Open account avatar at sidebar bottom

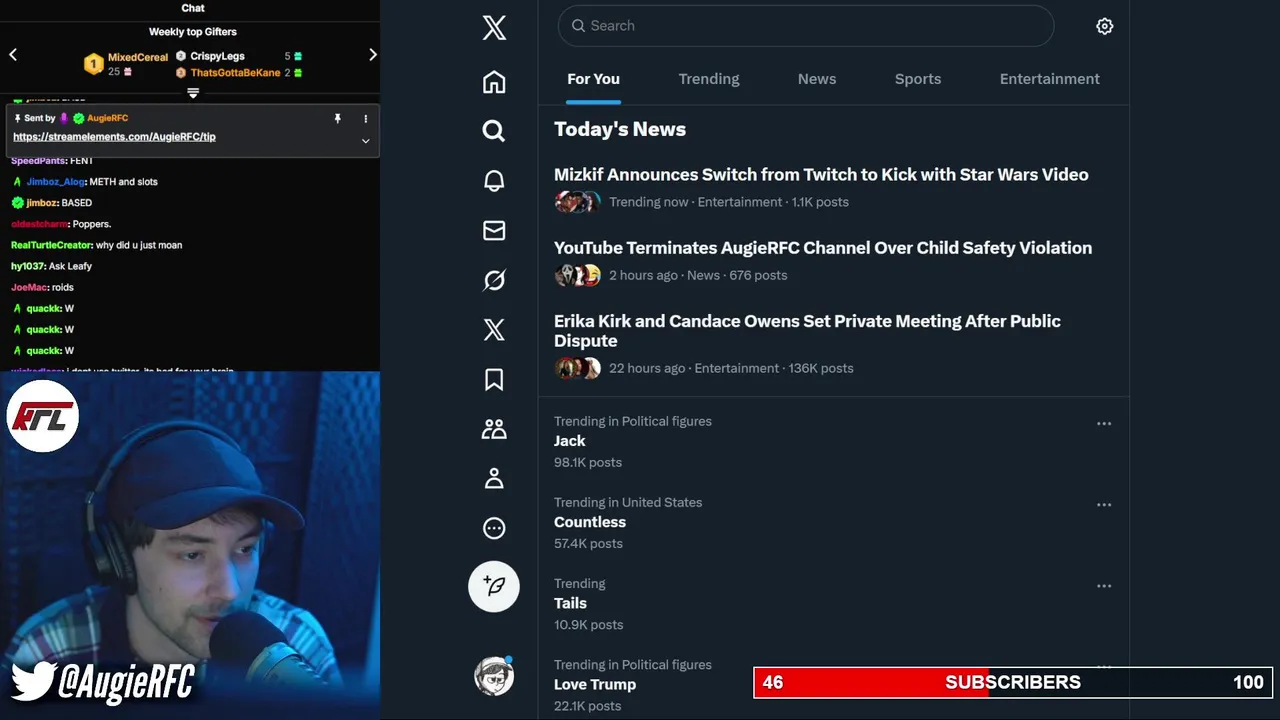click(494, 676)
